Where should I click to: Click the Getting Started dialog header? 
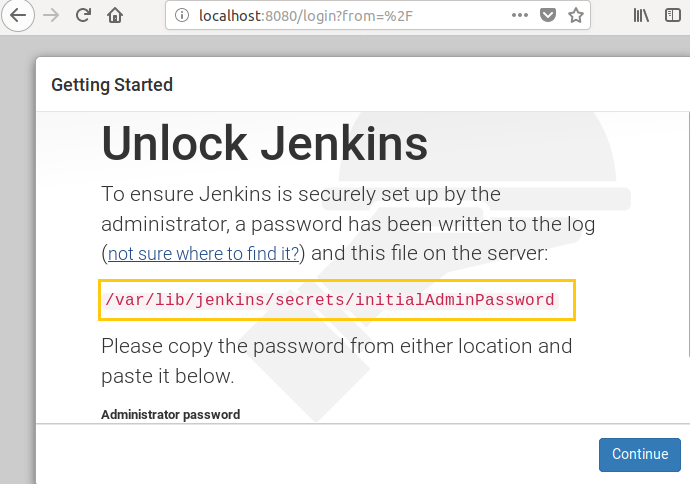pos(112,85)
